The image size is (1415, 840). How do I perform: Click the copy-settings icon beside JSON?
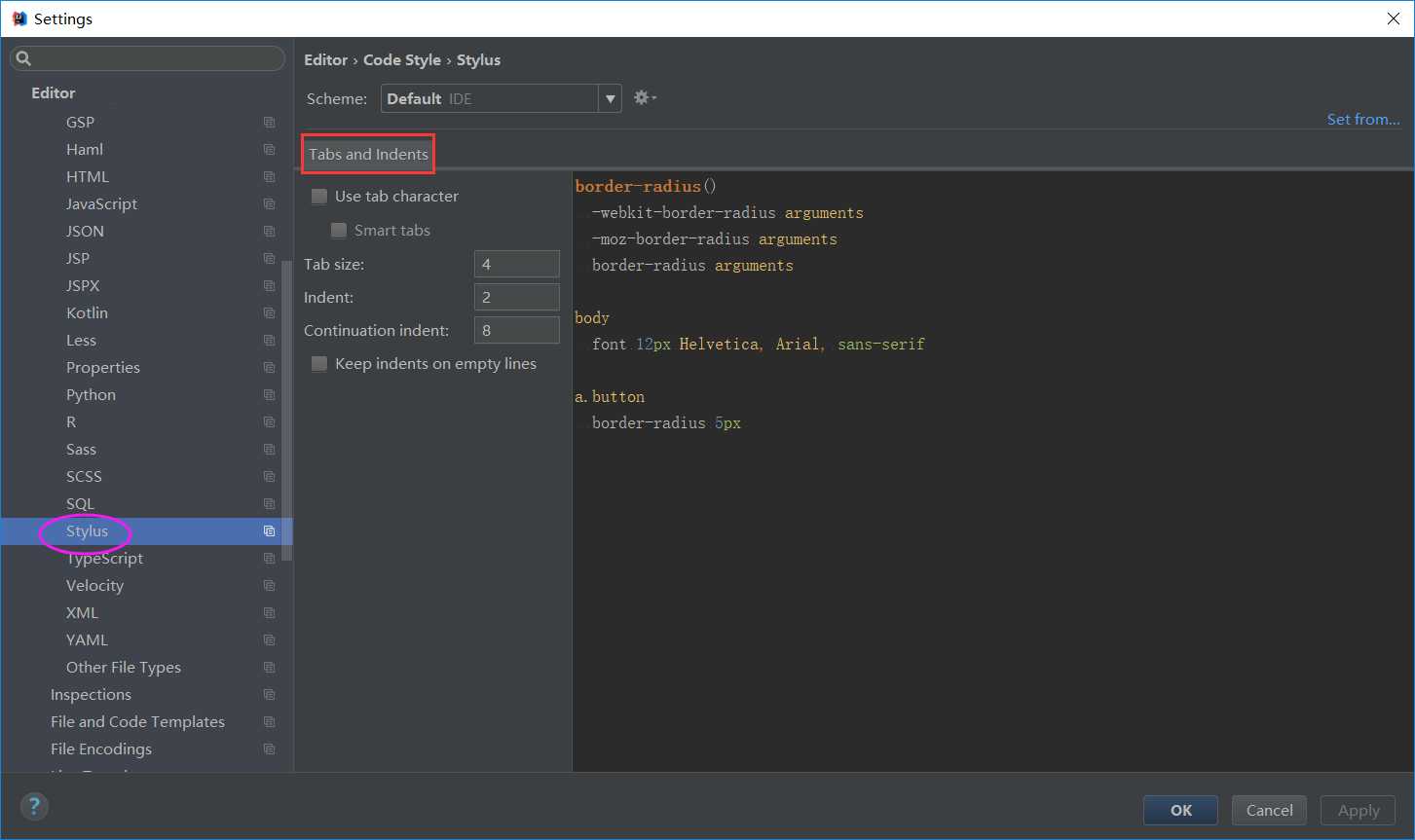pyautogui.click(x=269, y=232)
